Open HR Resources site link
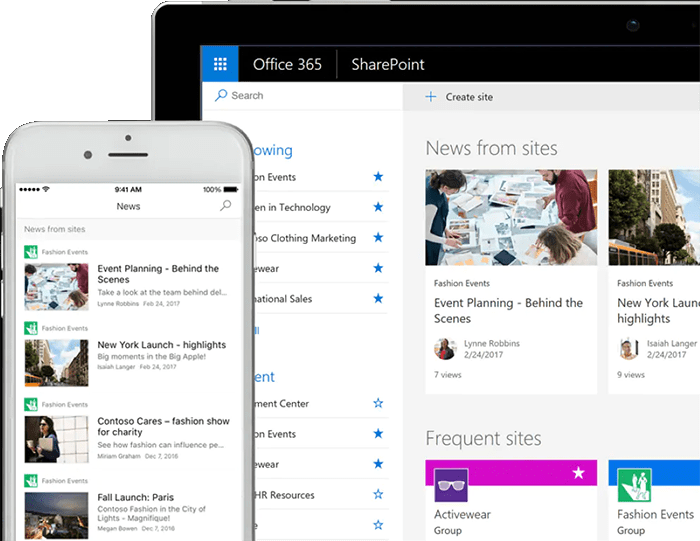The width and height of the screenshot is (700, 541). [x=284, y=495]
